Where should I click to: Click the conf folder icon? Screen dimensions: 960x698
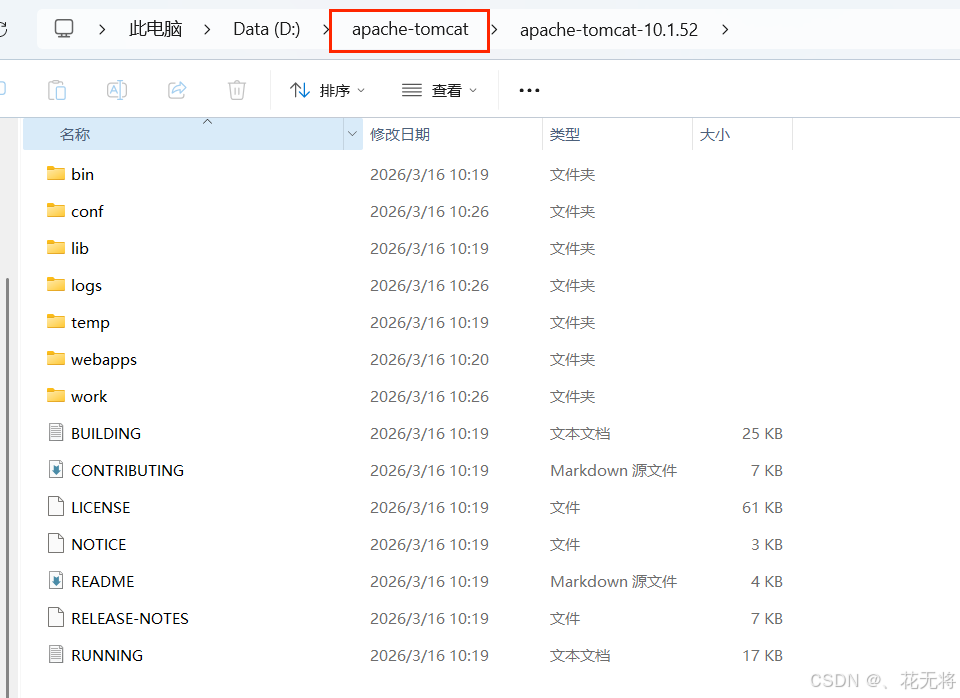[x=56, y=211]
